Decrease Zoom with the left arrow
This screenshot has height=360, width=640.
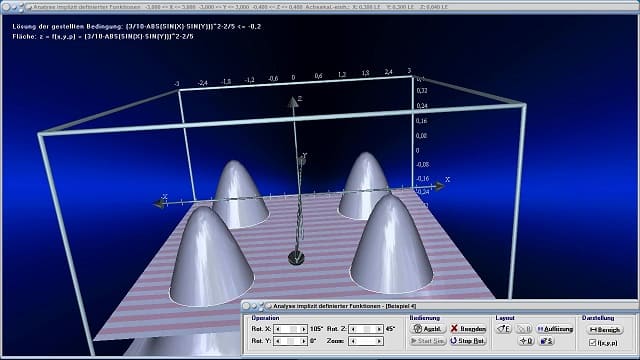pyautogui.click(x=353, y=341)
